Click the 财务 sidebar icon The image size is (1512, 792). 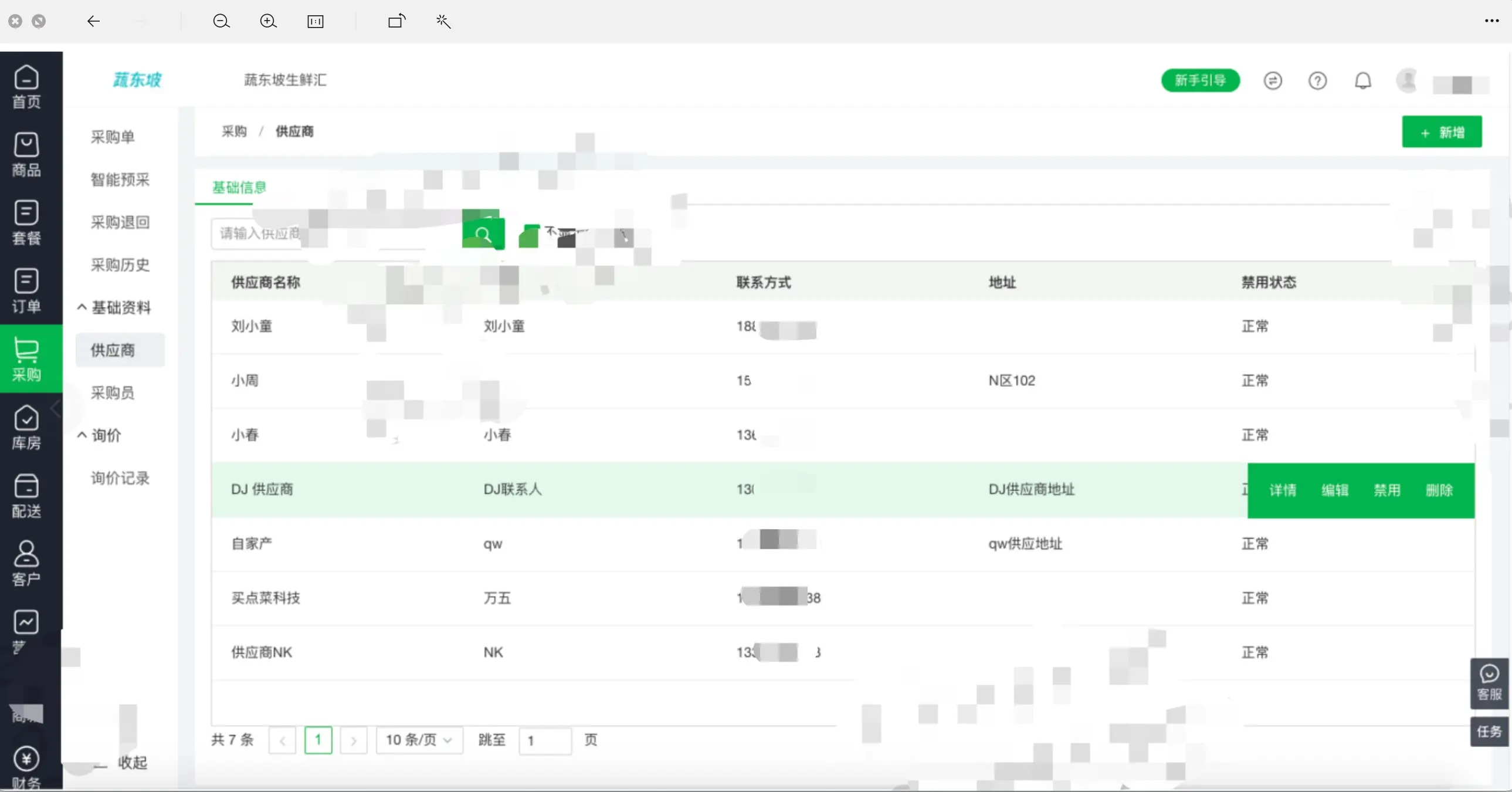pyautogui.click(x=27, y=762)
